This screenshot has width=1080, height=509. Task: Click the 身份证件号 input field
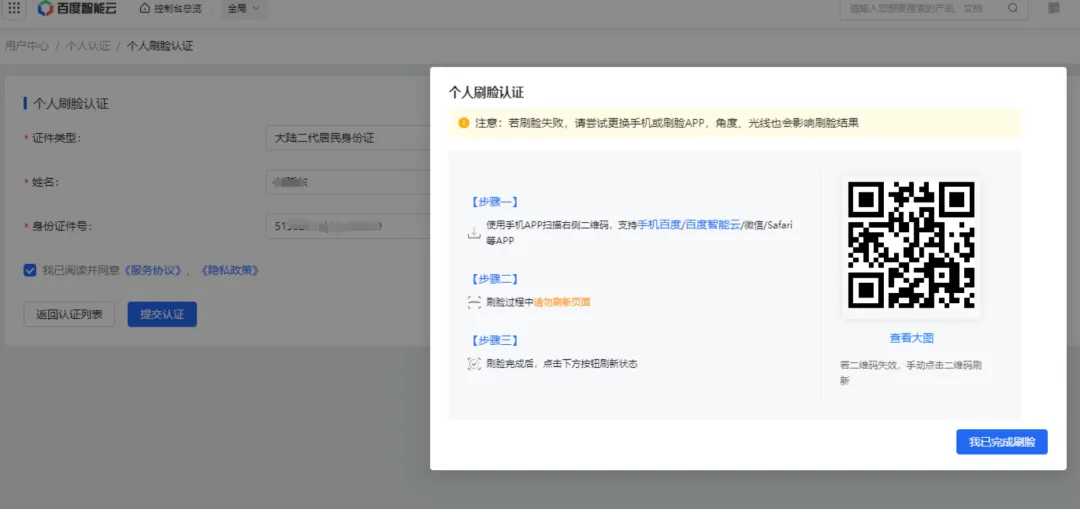pos(348,226)
